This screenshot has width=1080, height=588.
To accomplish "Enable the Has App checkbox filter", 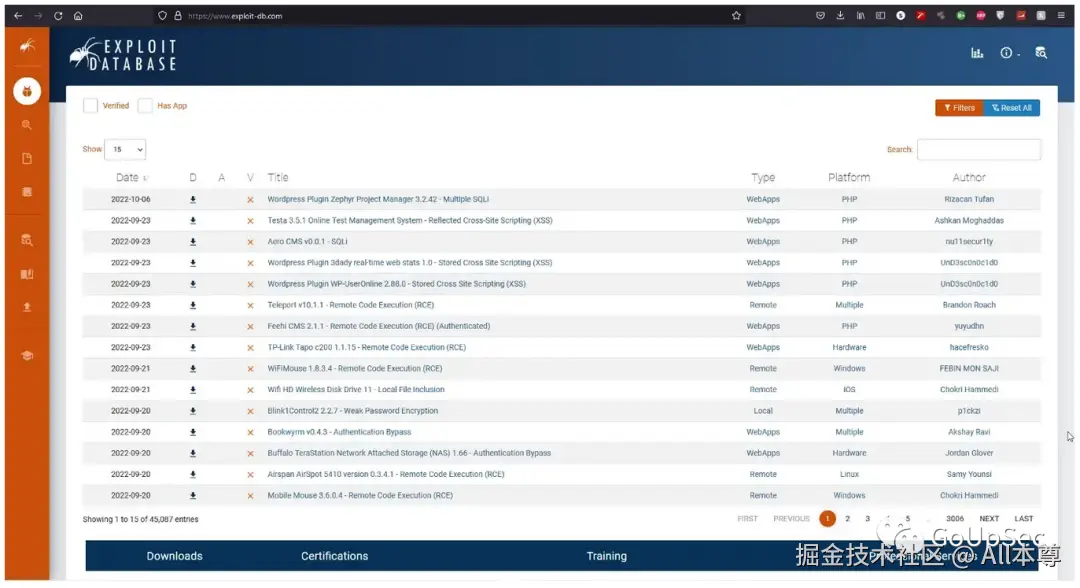I will coord(145,105).
